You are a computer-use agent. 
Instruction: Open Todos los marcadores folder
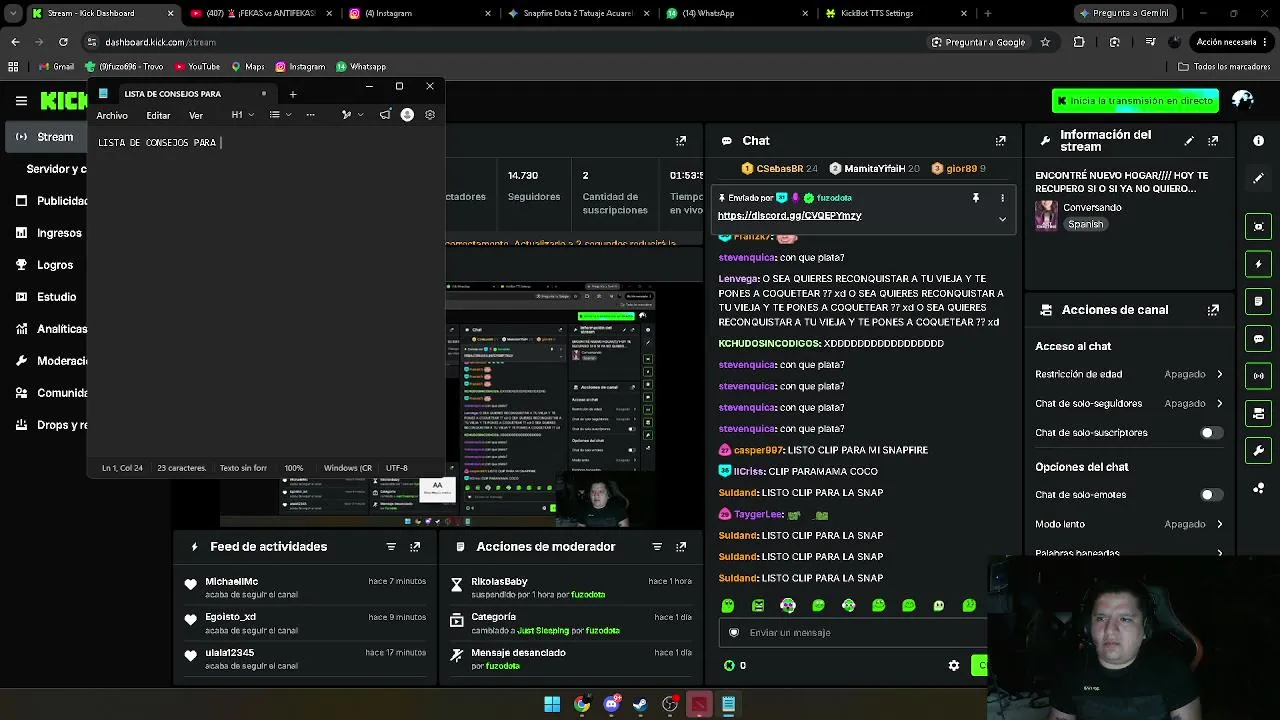click(1224, 67)
